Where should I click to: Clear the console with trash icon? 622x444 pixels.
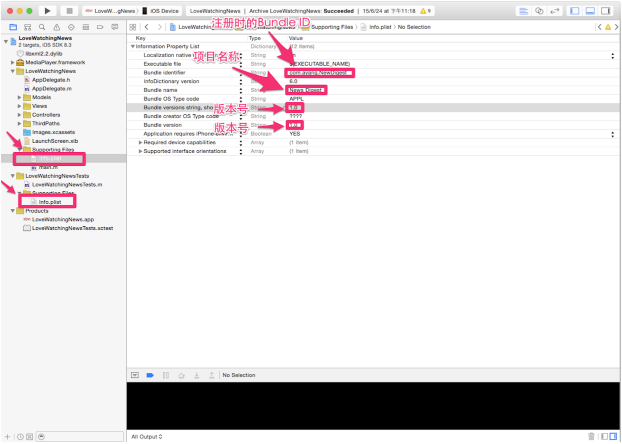coord(591,436)
